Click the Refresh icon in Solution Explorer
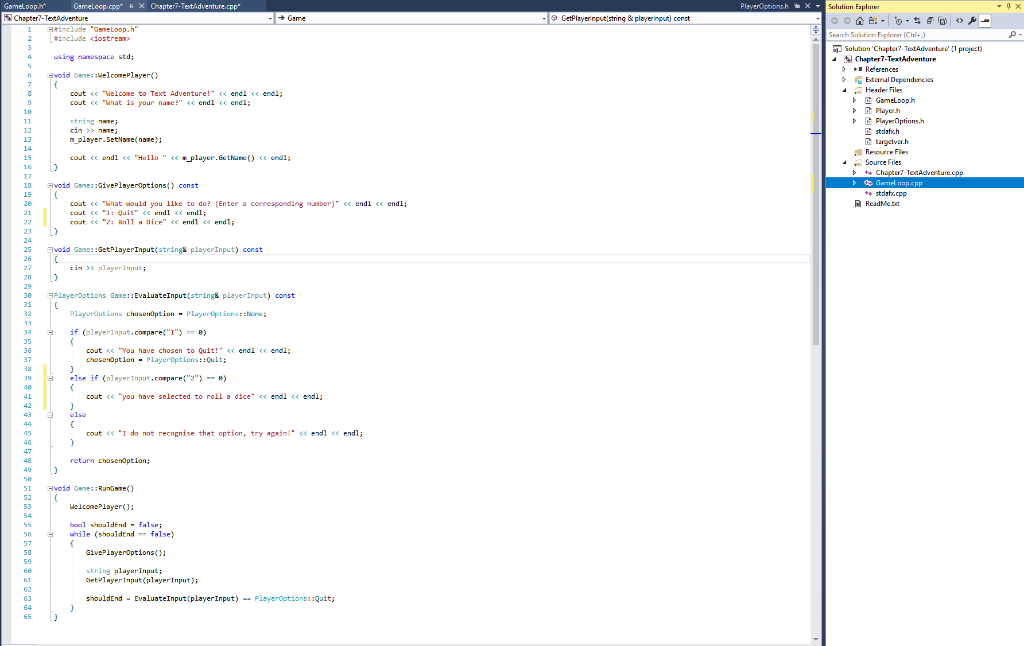Screen dimensions: 1024x646 click(x=929, y=21)
